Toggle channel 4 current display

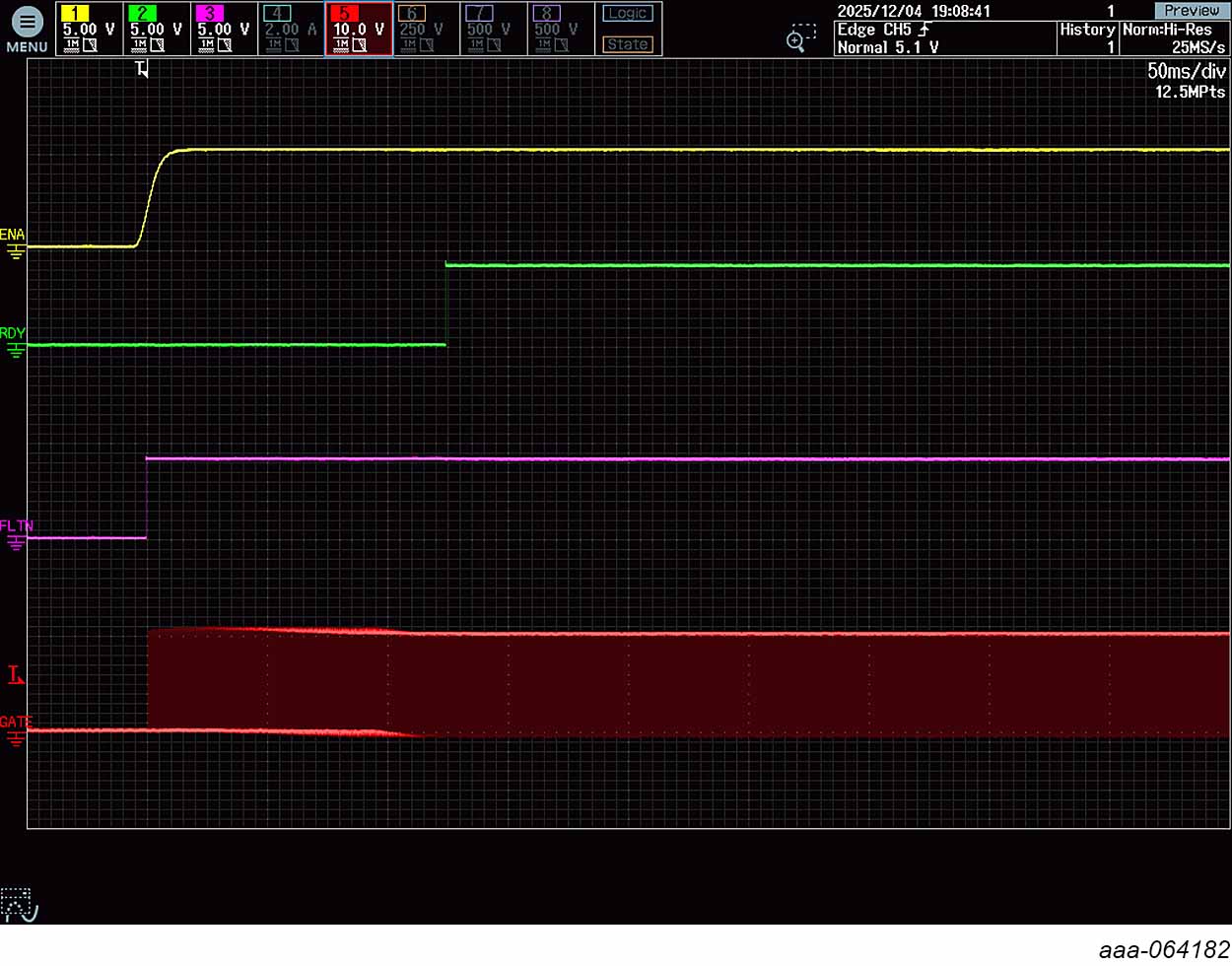click(291, 30)
